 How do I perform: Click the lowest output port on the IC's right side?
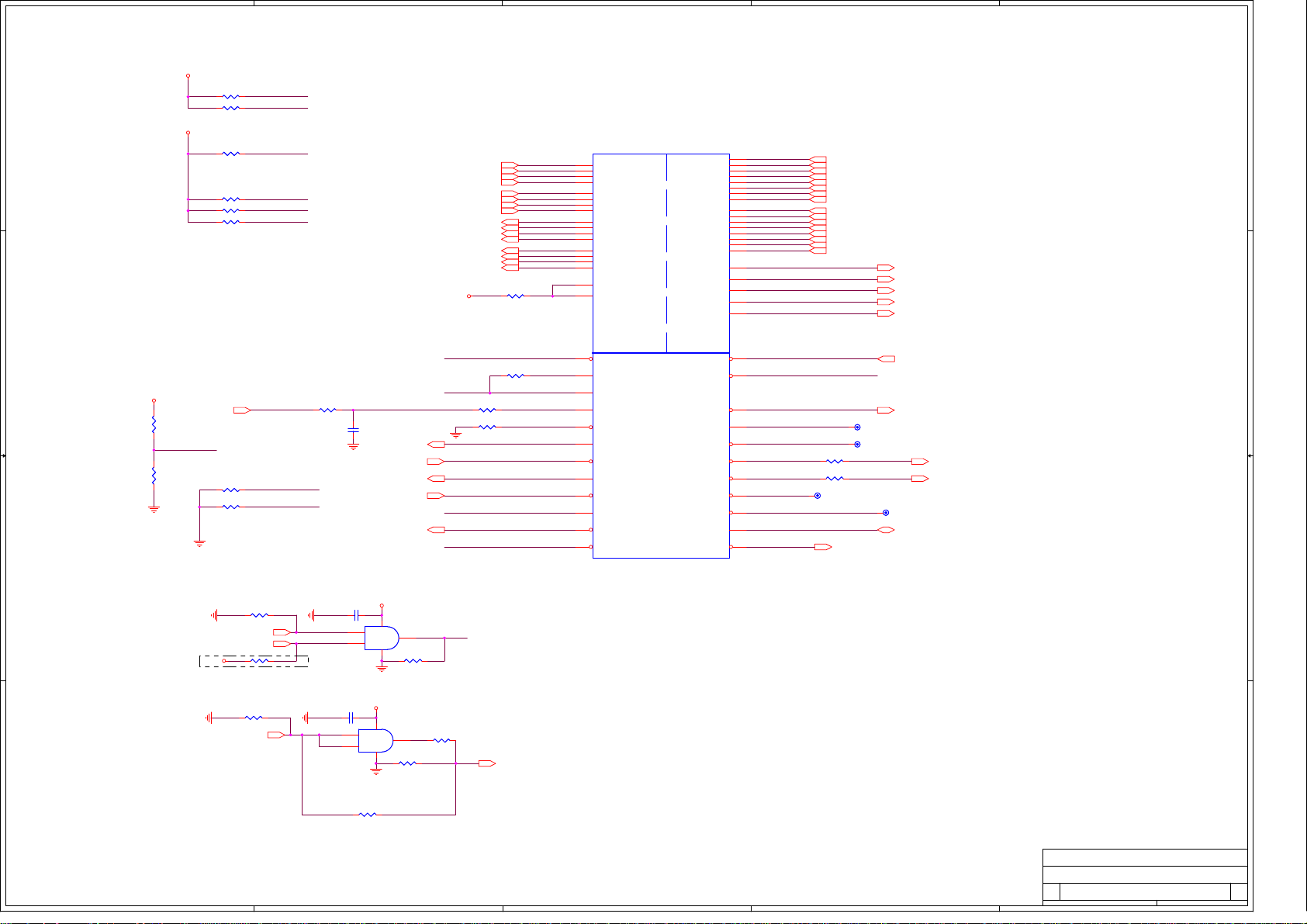point(823,547)
